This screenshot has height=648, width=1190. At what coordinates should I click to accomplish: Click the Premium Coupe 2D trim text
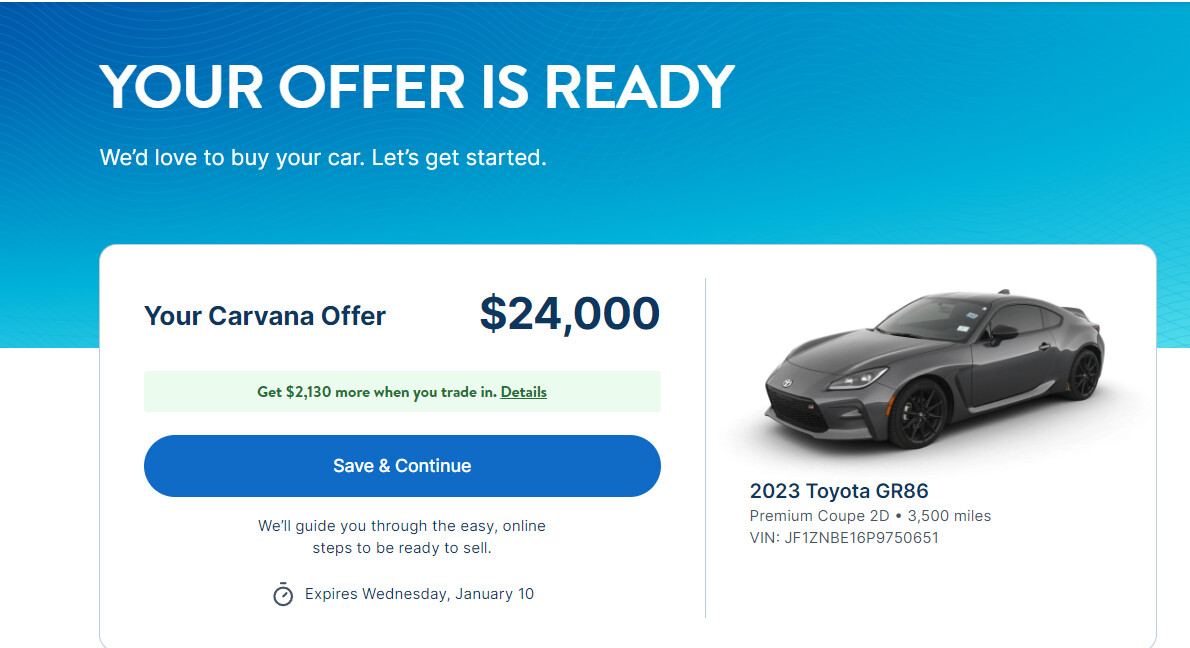pos(820,516)
